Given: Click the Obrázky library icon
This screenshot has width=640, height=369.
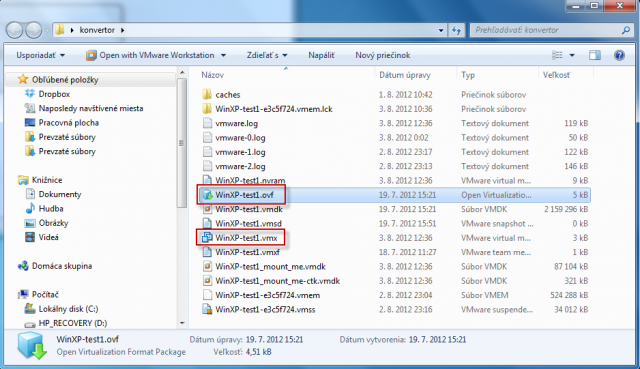Looking at the screenshot, I should click(30, 223).
